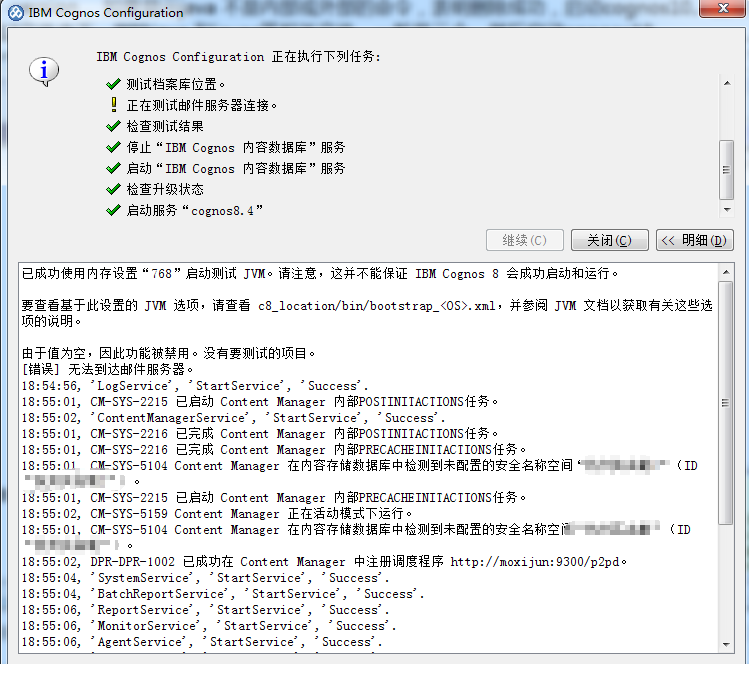Click log line 18:54:56 LogService StartService Success
Image resolution: width=749 pixels, height=673 pixels.
(195, 385)
